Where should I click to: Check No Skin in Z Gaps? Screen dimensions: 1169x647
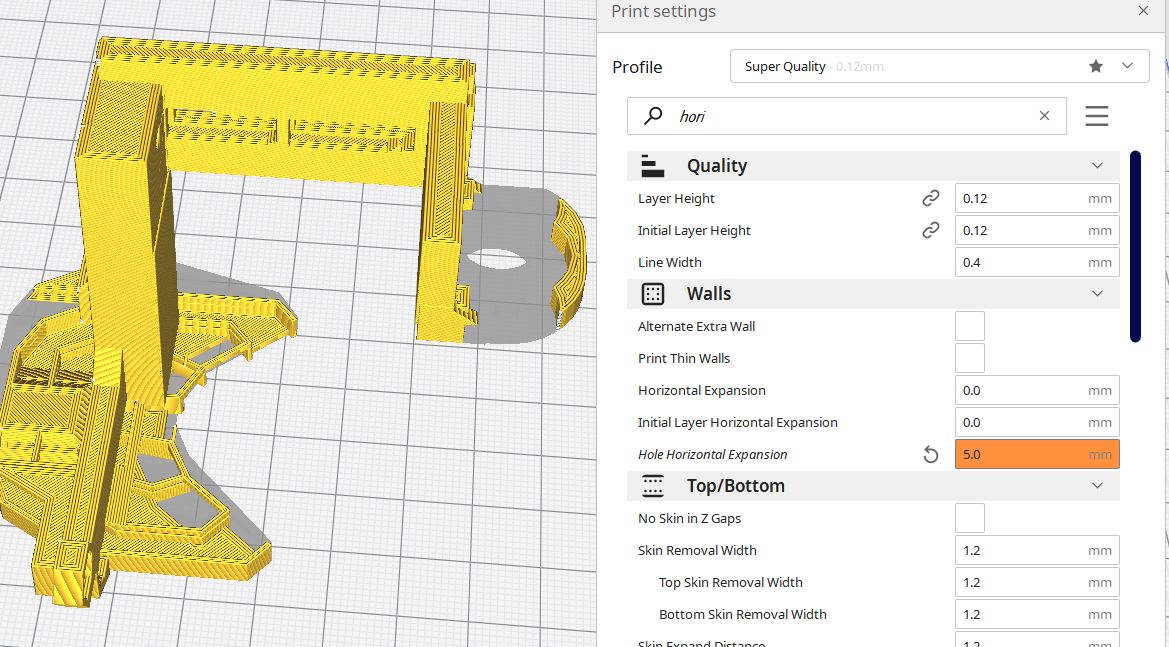point(969,517)
